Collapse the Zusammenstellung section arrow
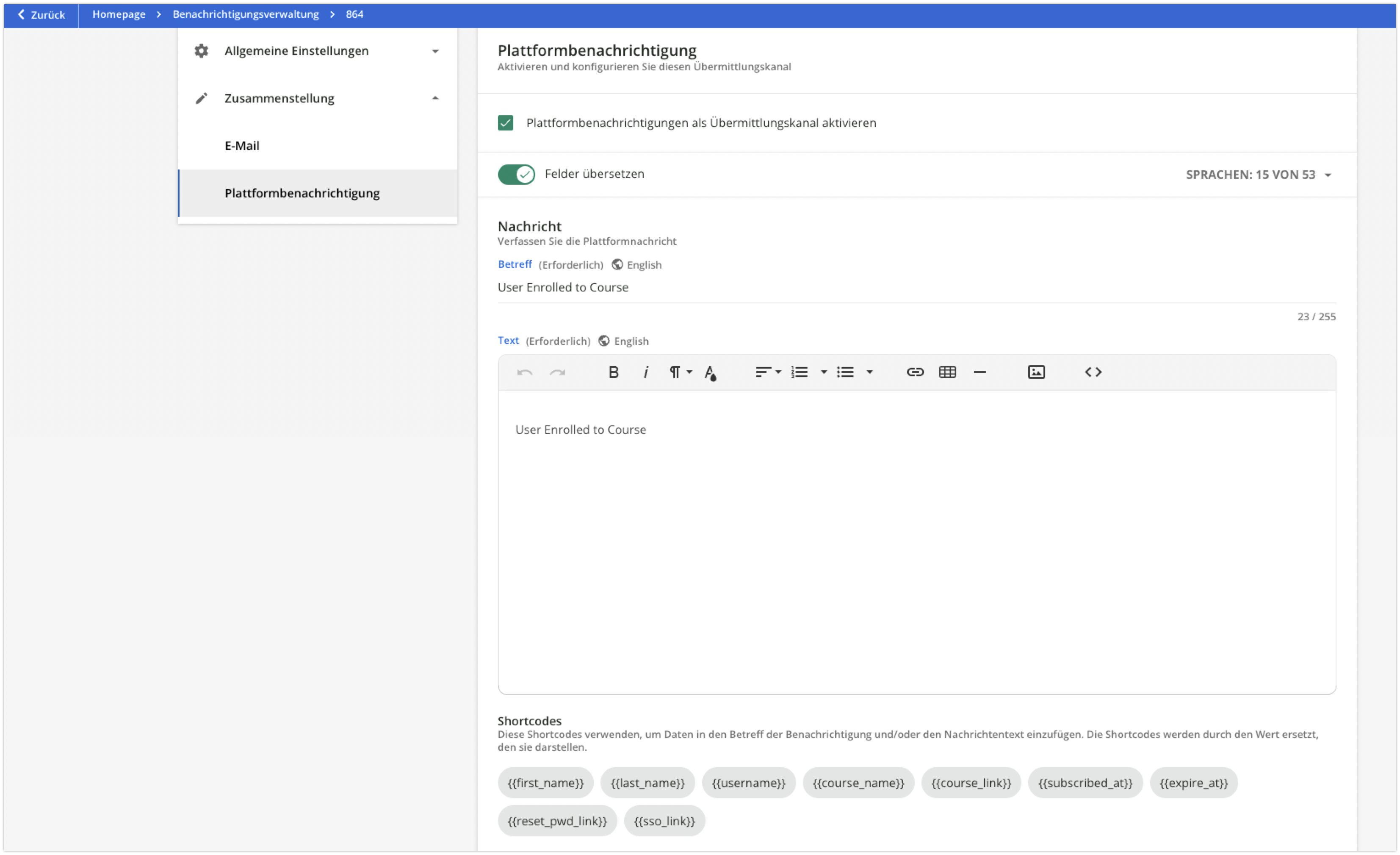Image resolution: width=1400 pixels, height=855 pixels. pyautogui.click(x=435, y=98)
